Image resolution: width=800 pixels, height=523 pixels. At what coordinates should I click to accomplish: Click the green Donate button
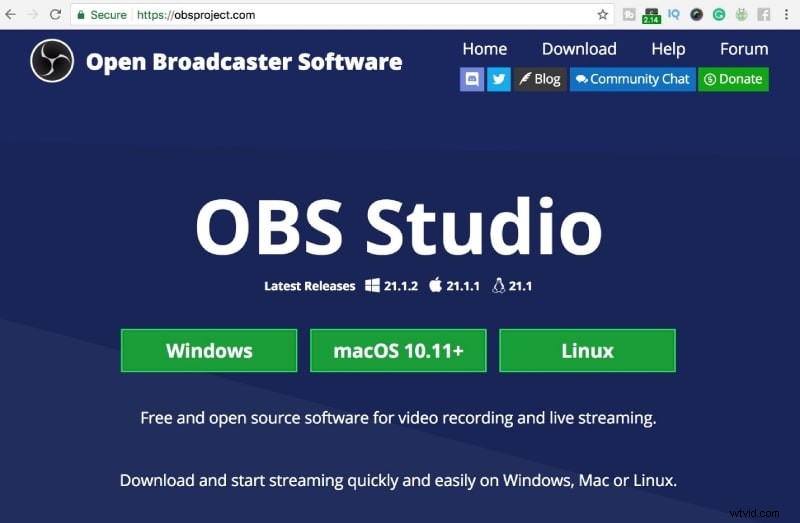coord(733,79)
